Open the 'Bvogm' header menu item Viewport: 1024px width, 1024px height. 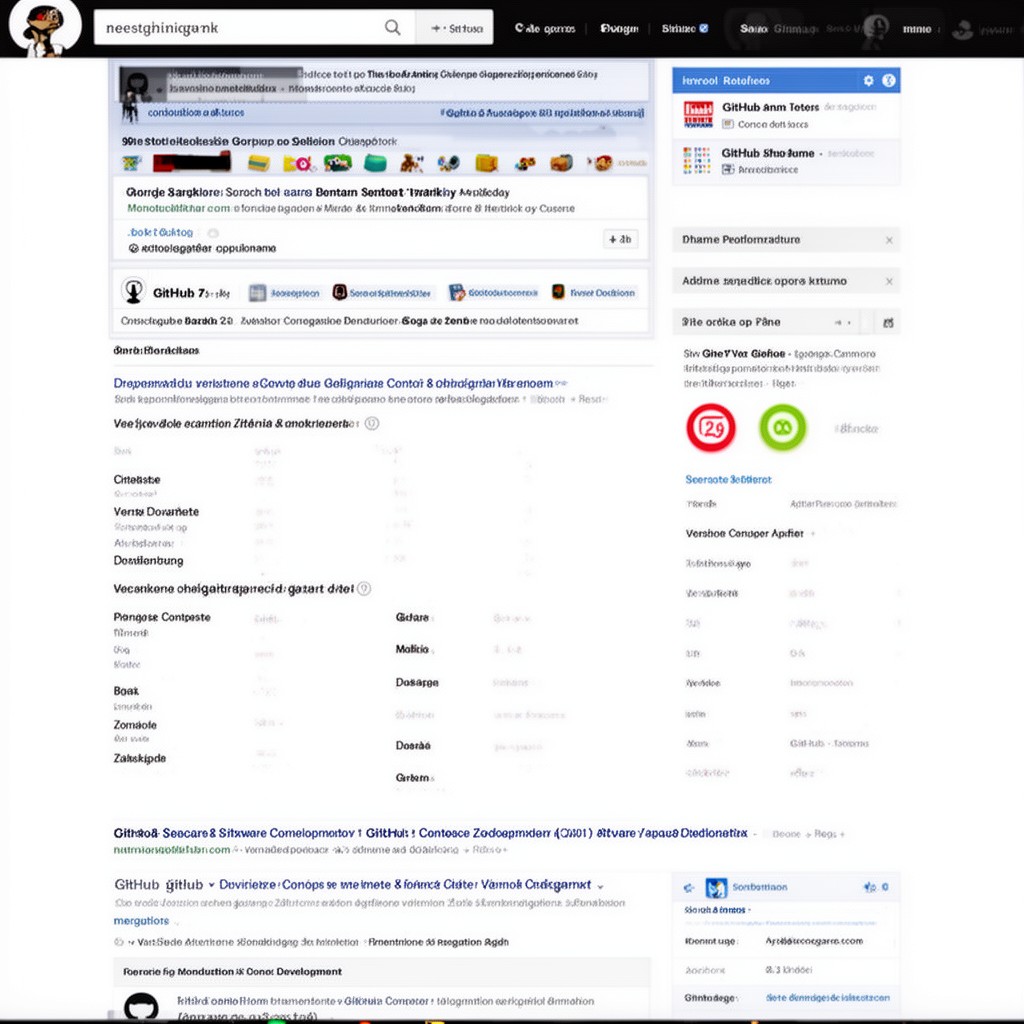[619, 28]
